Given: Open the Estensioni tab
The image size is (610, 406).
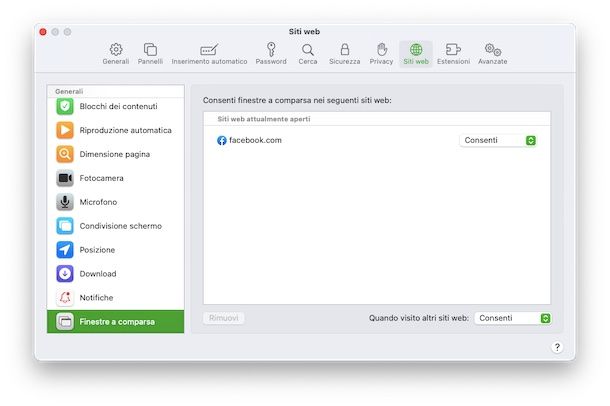Looking at the screenshot, I should coord(453,54).
